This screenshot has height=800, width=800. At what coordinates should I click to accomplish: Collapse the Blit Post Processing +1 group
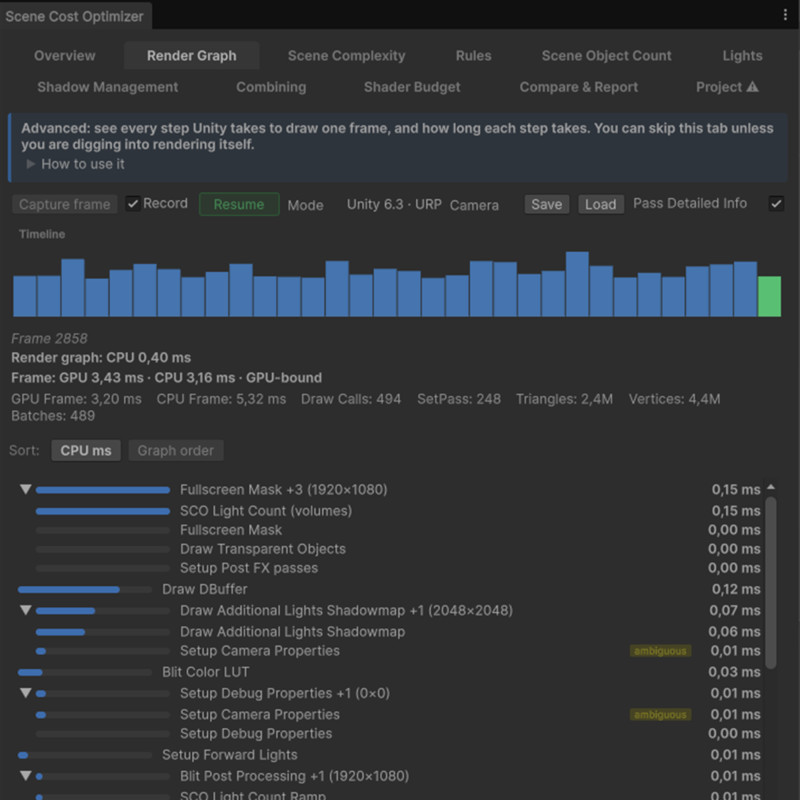click(26, 776)
